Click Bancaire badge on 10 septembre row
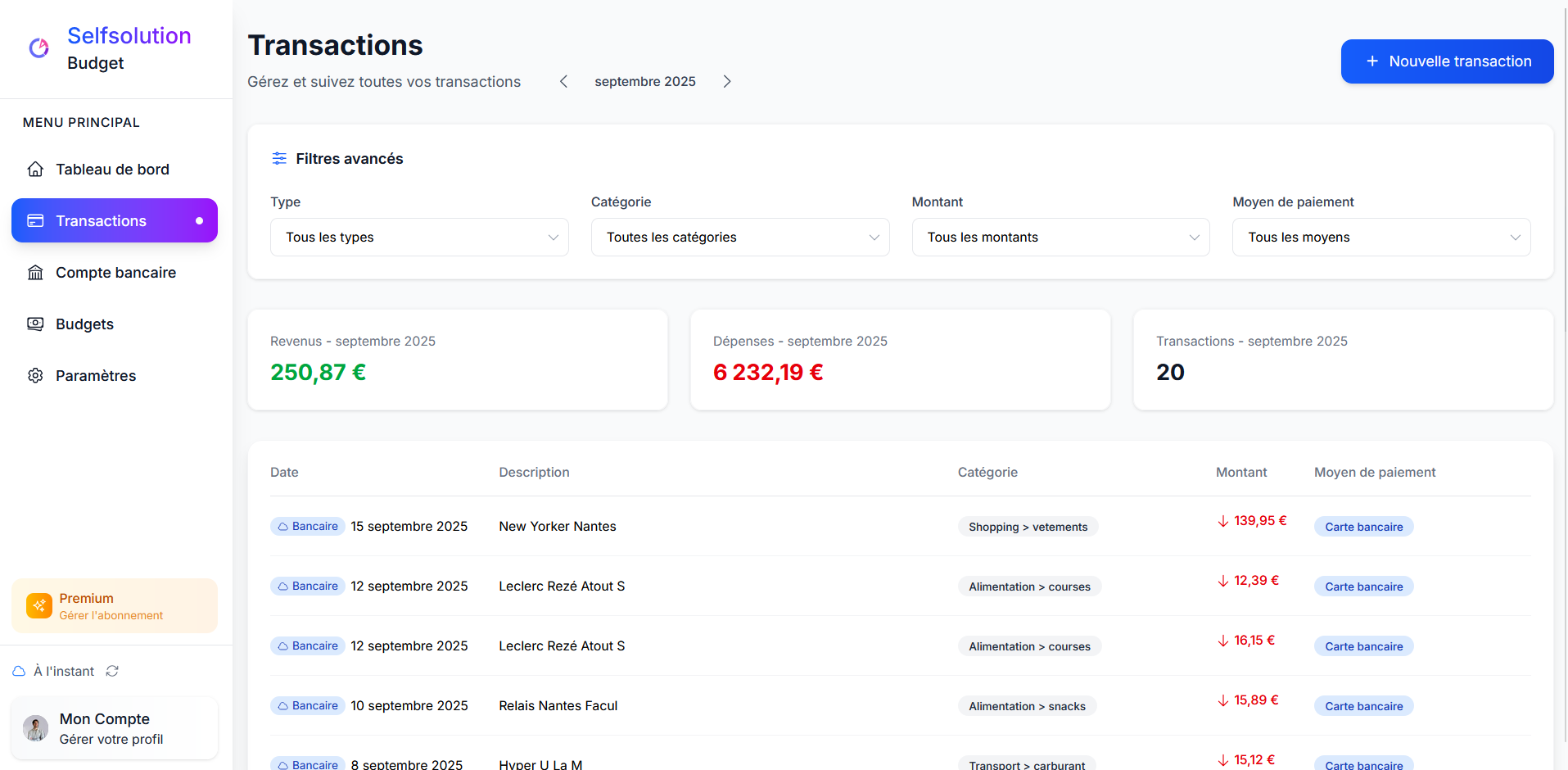The height and width of the screenshot is (770, 1568). [x=308, y=705]
